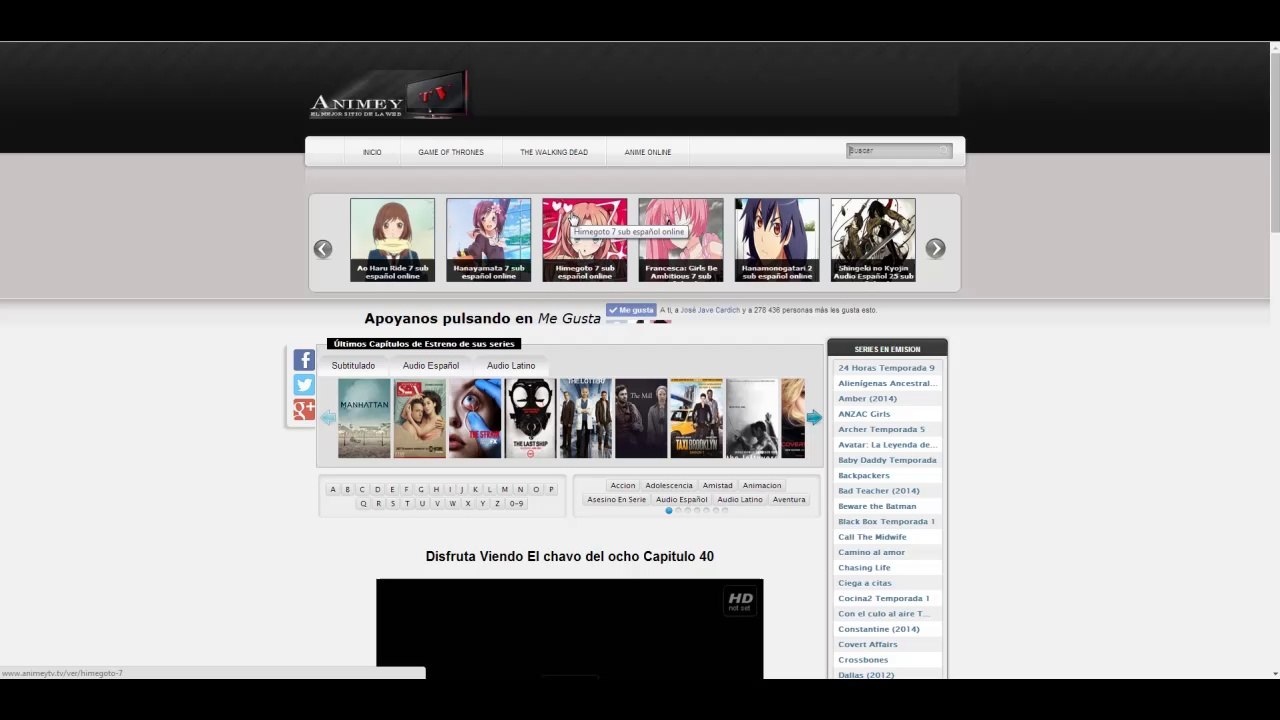This screenshot has width=1280, height=720.
Task: Click the Google Plus share icon
Action: [x=304, y=410]
